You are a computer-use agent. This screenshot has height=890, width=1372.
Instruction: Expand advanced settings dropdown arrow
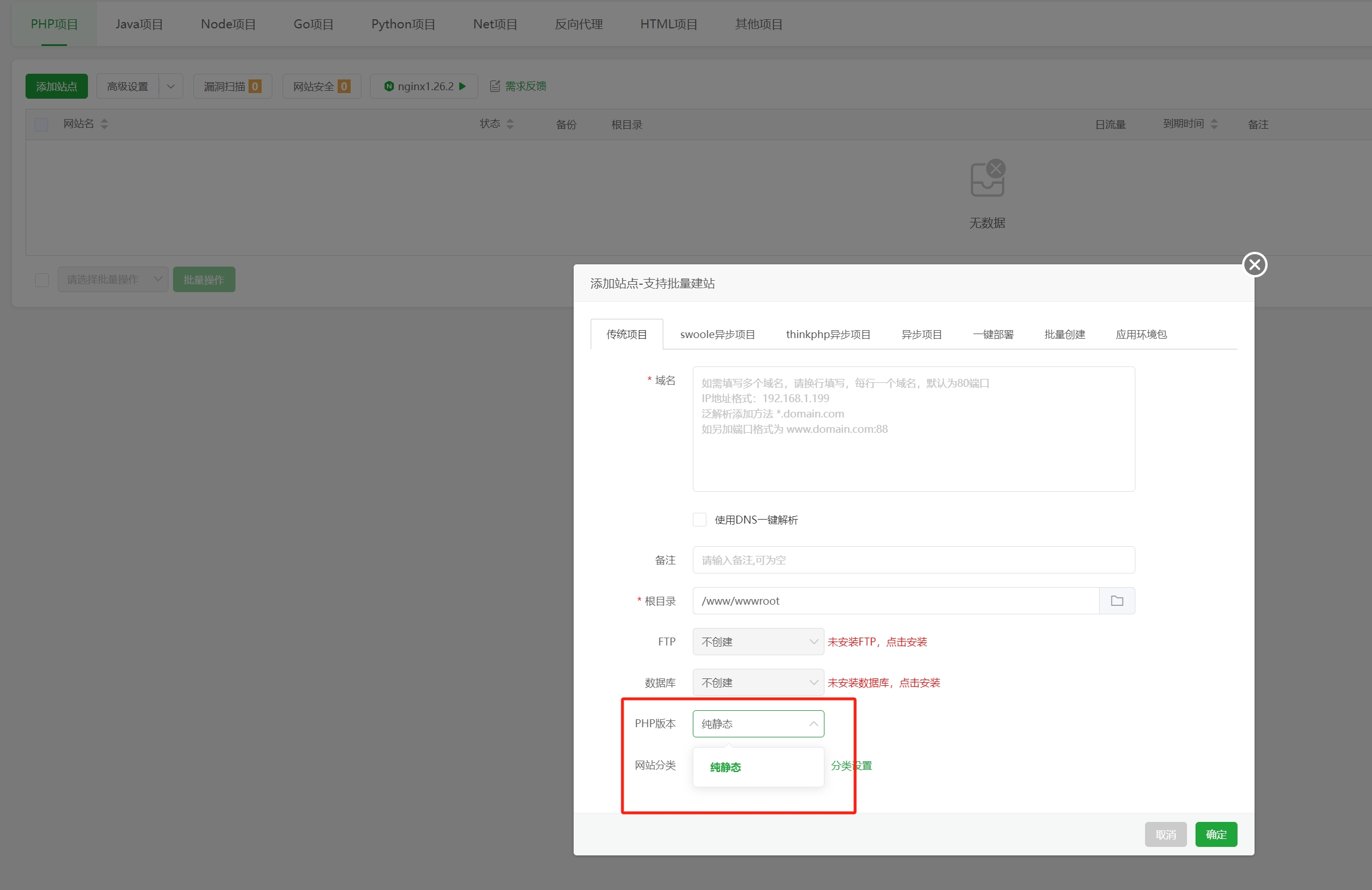[x=171, y=86]
